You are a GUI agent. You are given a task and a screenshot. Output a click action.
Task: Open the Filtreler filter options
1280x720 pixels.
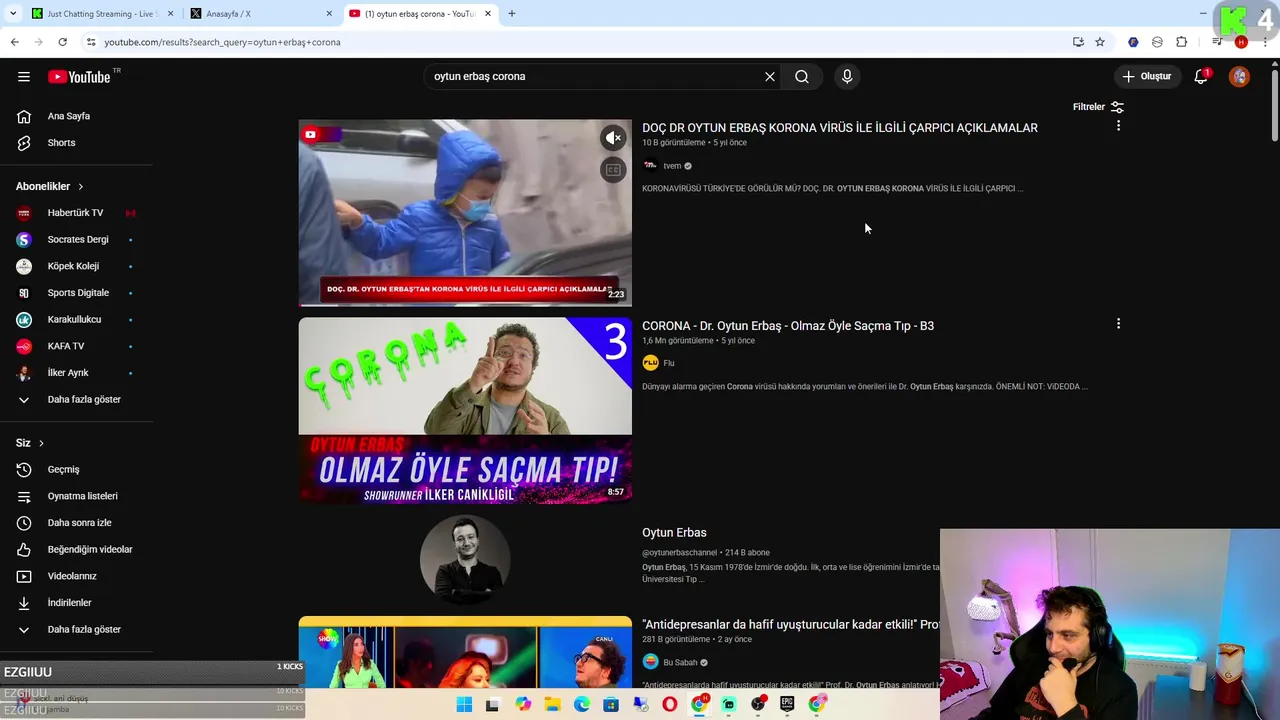click(1099, 107)
